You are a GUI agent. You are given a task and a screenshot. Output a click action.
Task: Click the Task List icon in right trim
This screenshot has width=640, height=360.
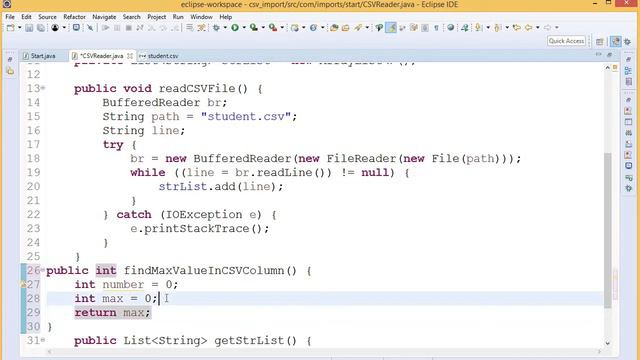(x=629, y=82)
